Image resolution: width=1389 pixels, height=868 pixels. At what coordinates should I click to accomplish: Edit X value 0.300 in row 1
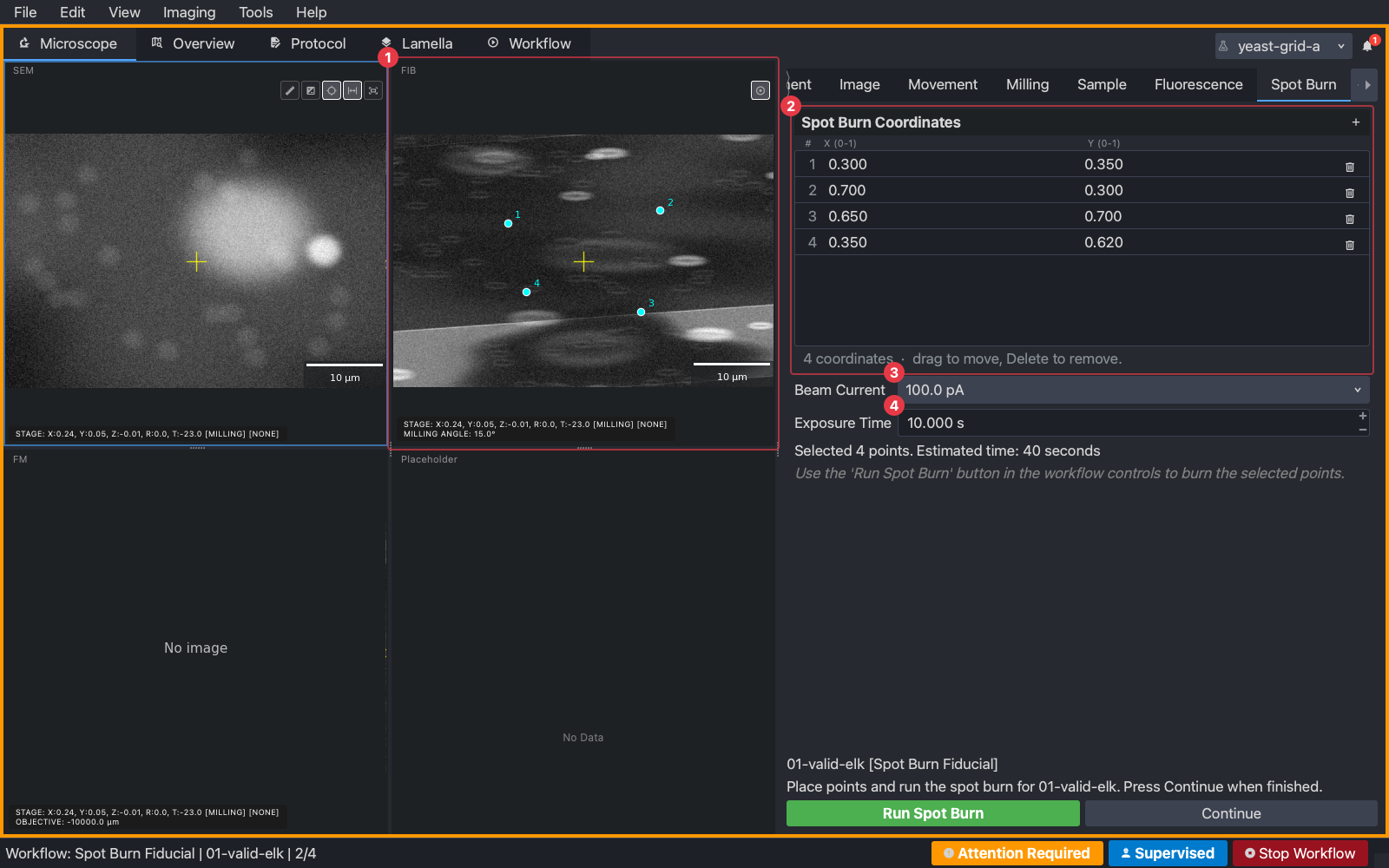[x=847, y=164]
